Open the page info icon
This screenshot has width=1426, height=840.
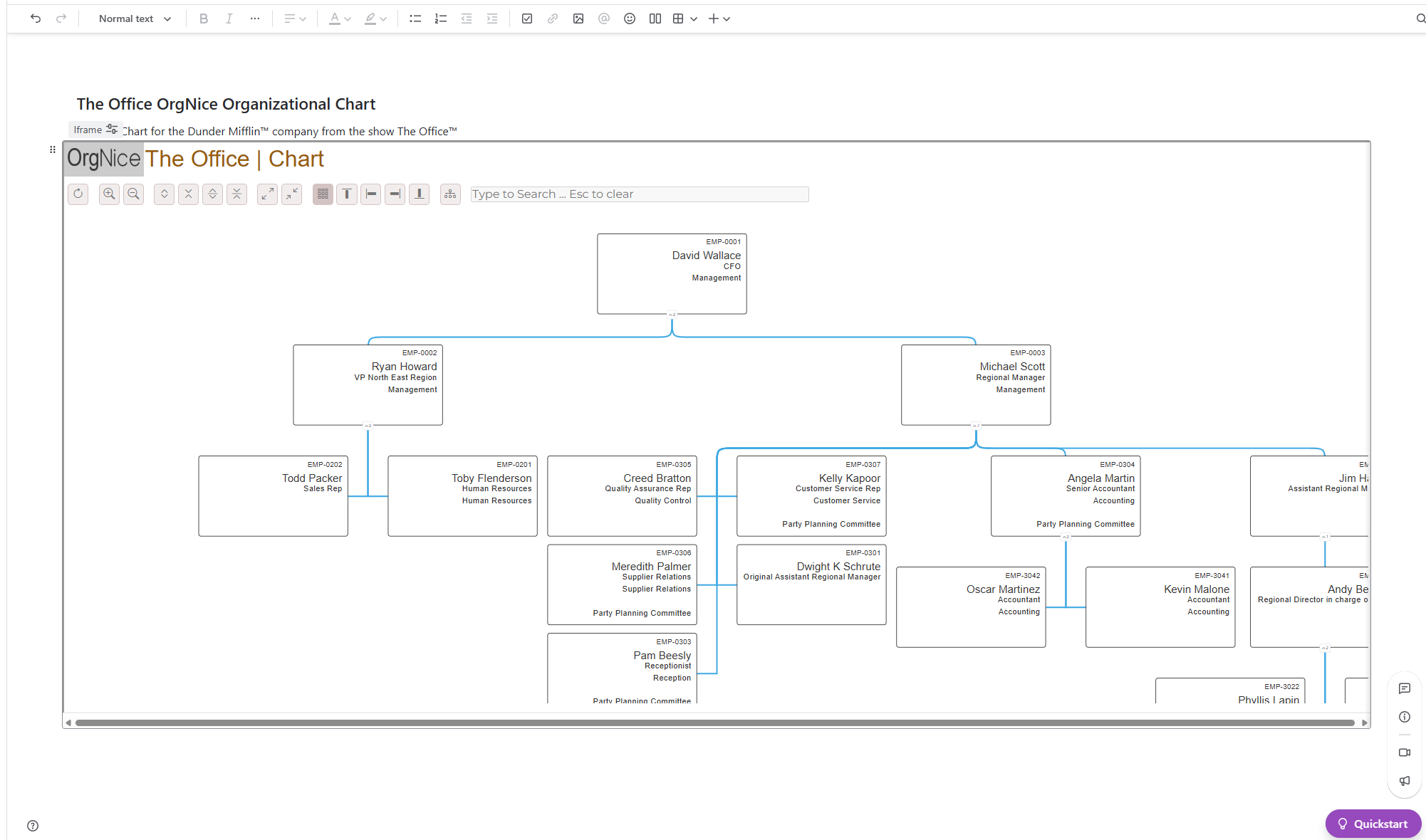pyautogui.click(x=1405, y=717)
